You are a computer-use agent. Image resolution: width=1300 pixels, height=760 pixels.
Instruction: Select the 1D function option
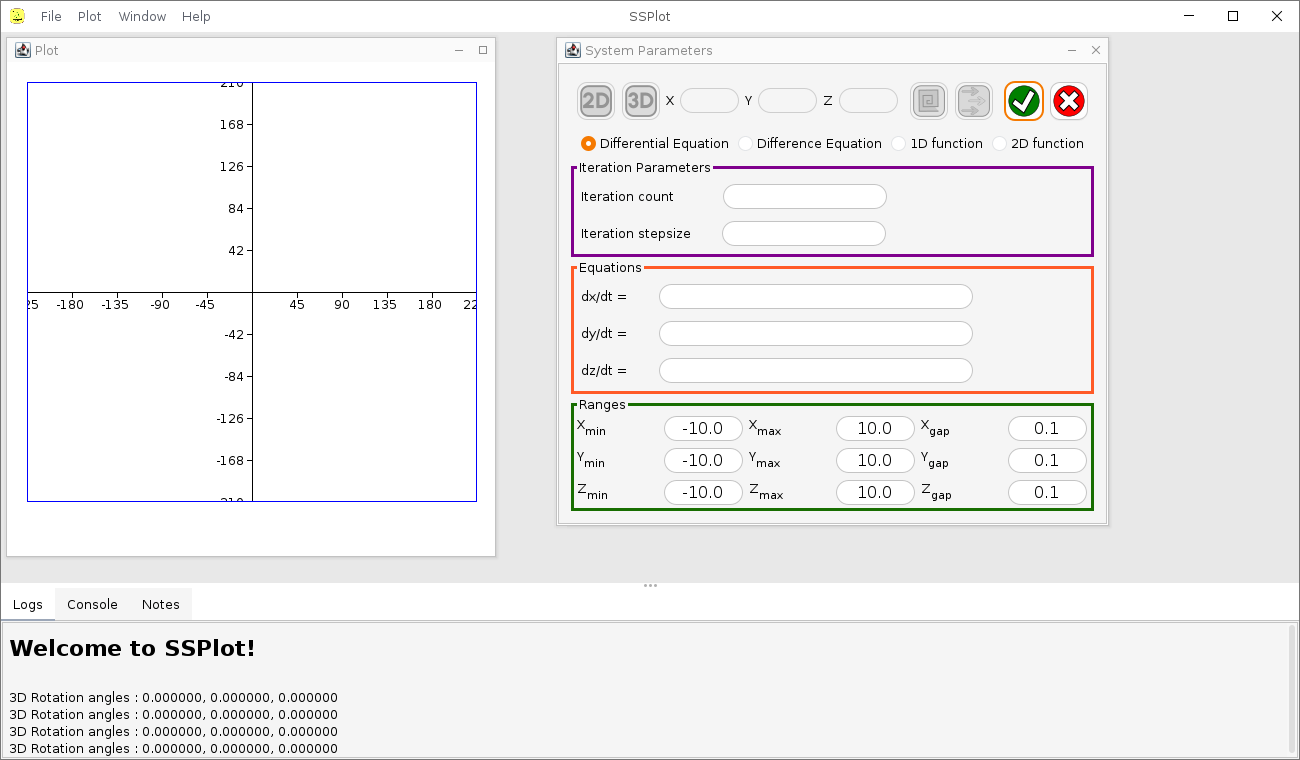coord(937,143)
